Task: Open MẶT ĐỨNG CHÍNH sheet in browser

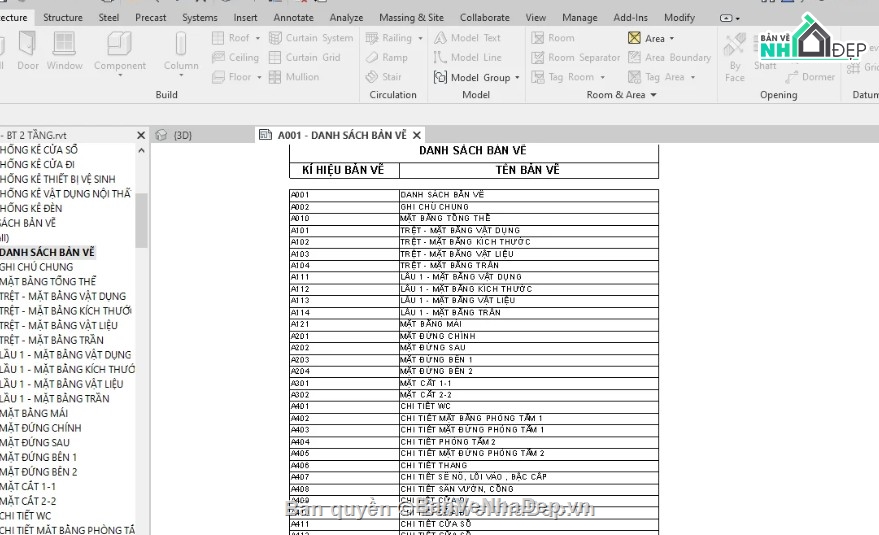Action: (x=41, y=428)
